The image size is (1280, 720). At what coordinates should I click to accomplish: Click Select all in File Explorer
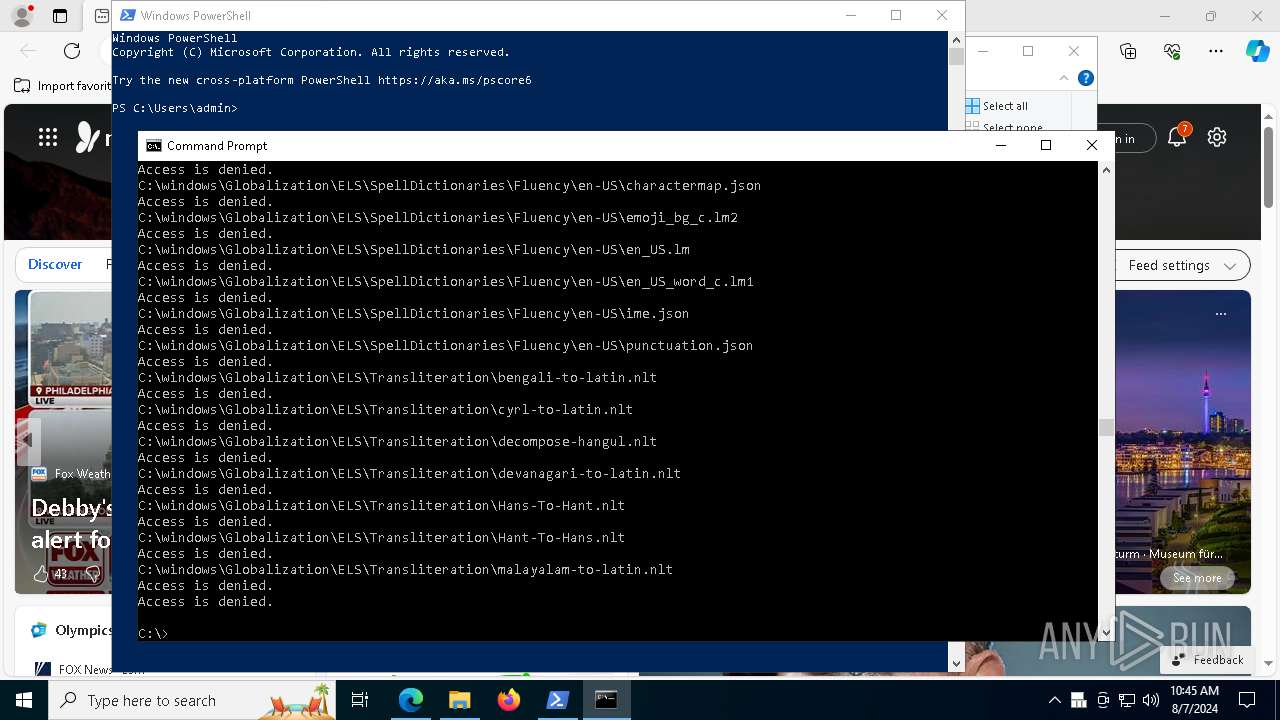click(997, 106)
